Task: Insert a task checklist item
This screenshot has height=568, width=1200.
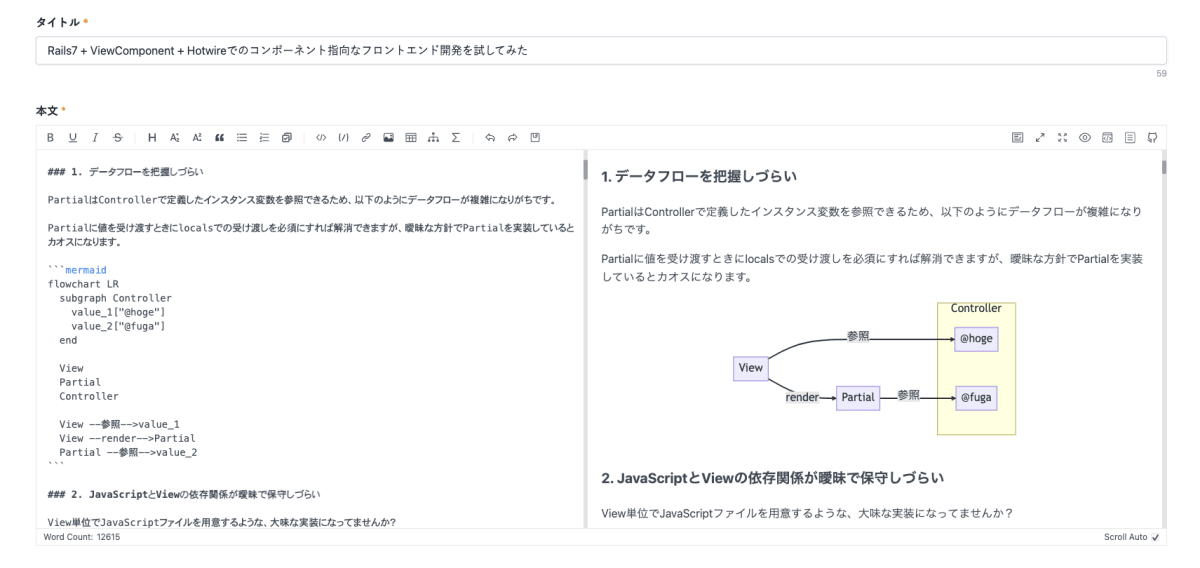Action: click(x=285, y=136)
